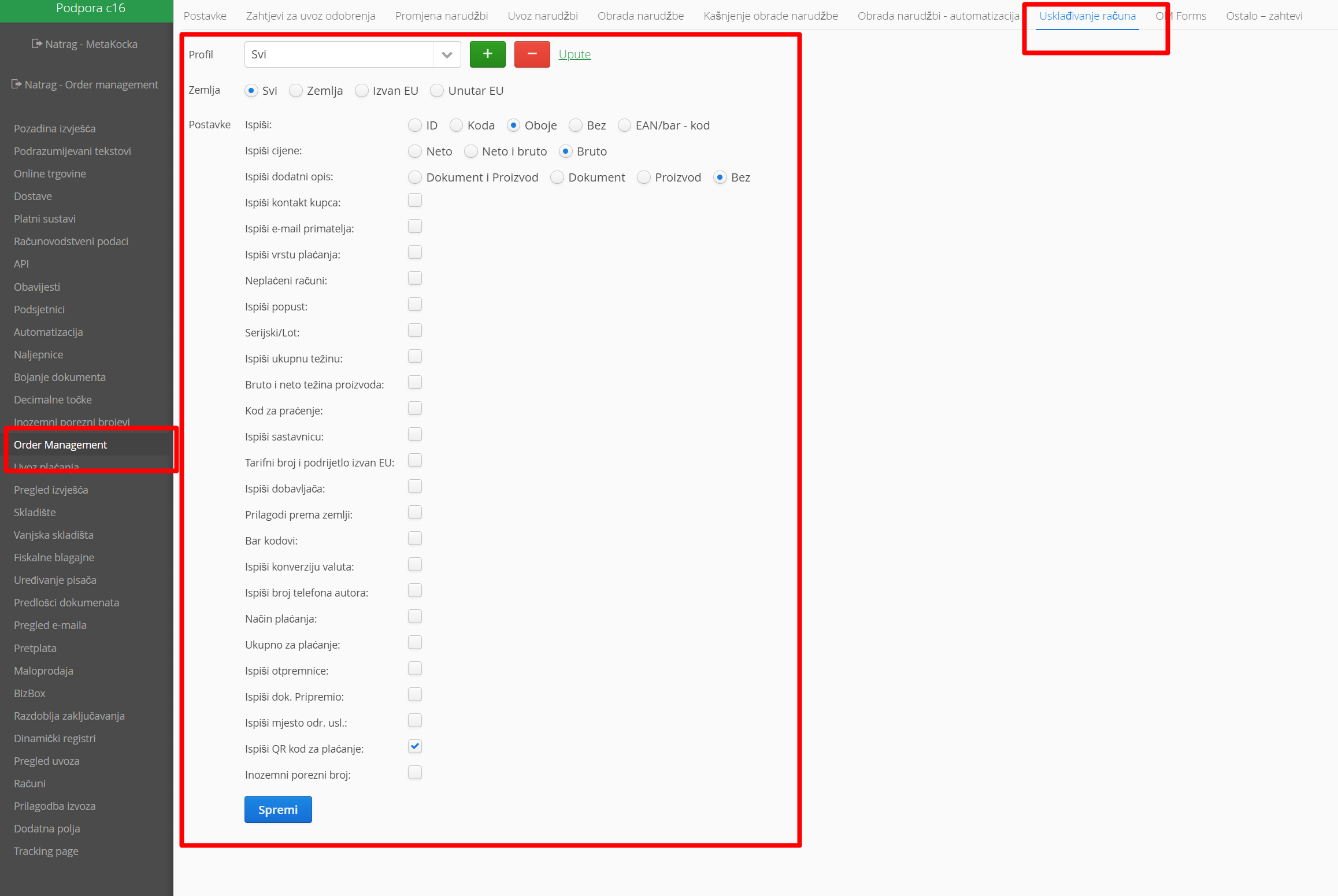Tick the Ispiši popust checkbox
The height and width of the screenshot is (896, 1338).
click(x=414, y=305)
